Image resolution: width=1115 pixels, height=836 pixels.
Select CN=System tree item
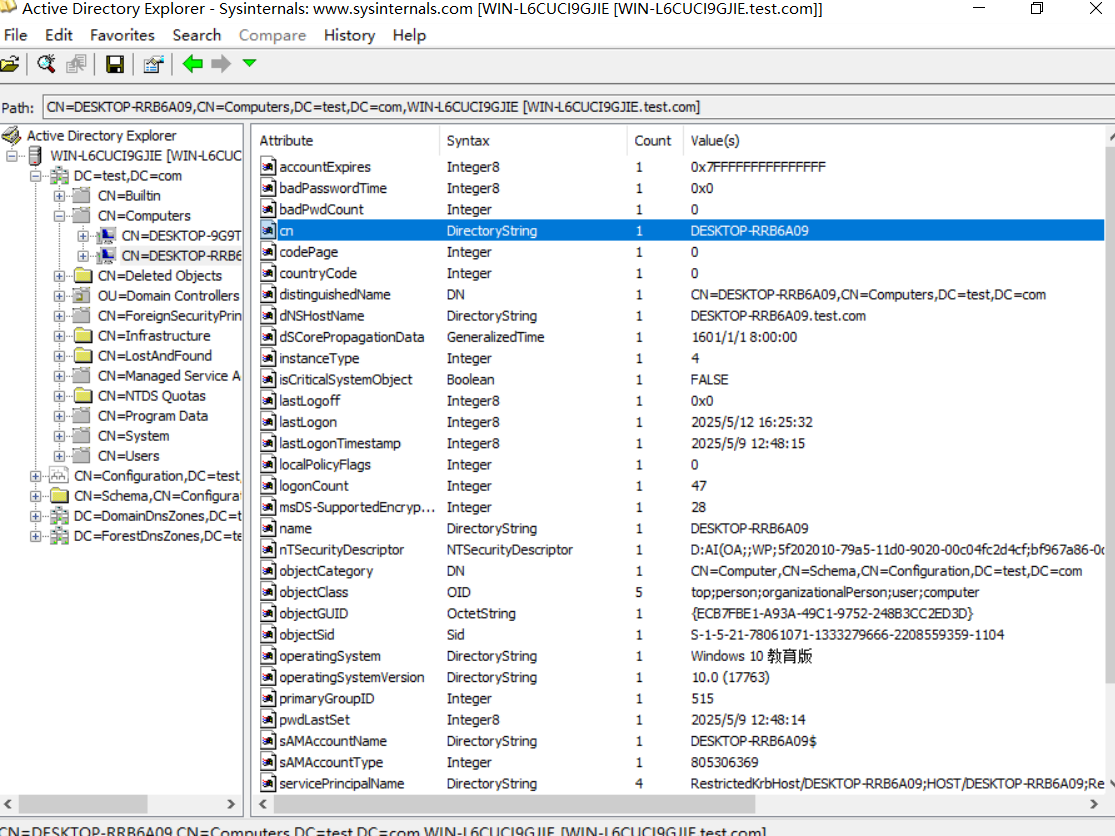point(133,436)
